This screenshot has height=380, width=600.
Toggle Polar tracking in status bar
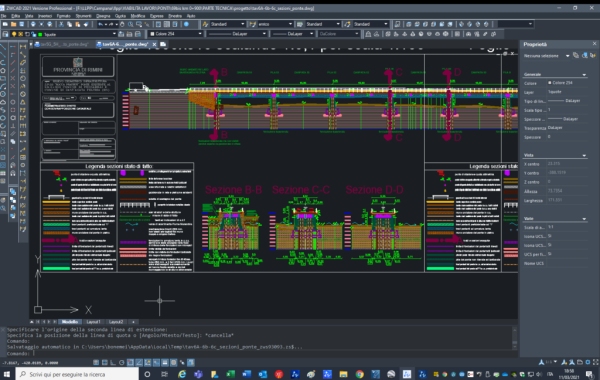pyautogui.click(x=122, y=362)
